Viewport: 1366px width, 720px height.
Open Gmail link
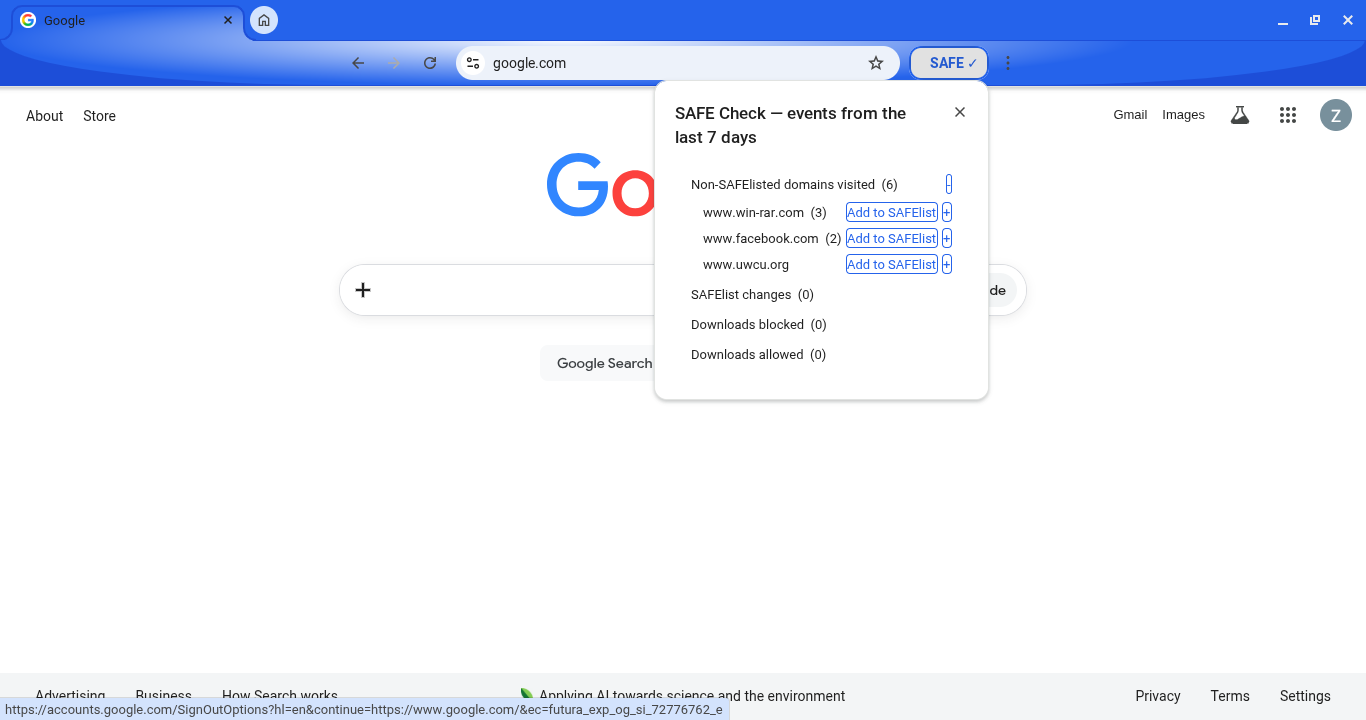point(1130,115)
